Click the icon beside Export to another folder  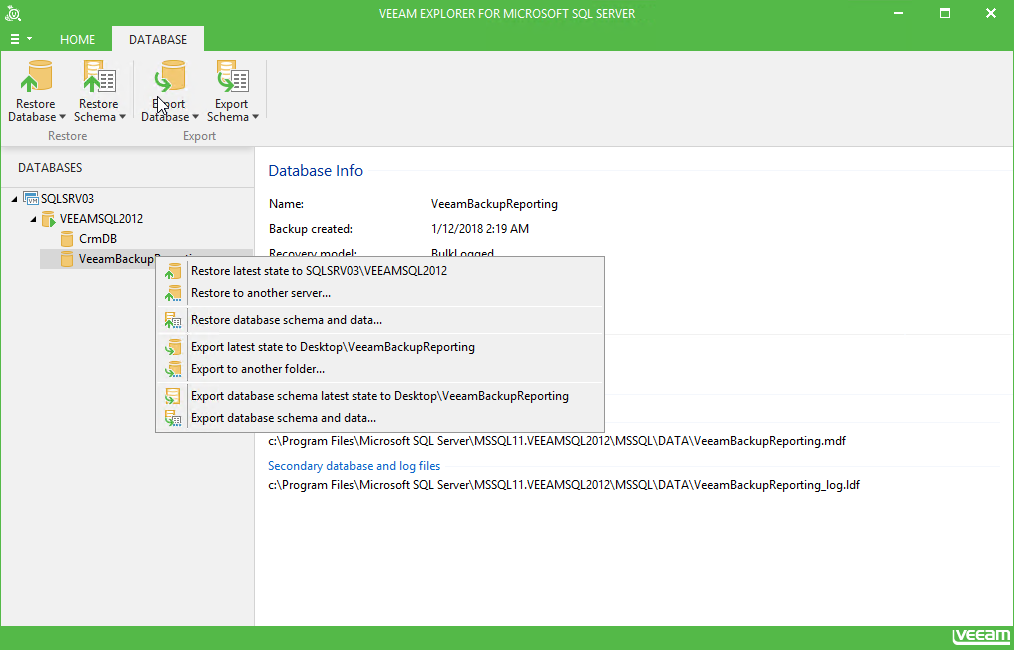point(173,369)
